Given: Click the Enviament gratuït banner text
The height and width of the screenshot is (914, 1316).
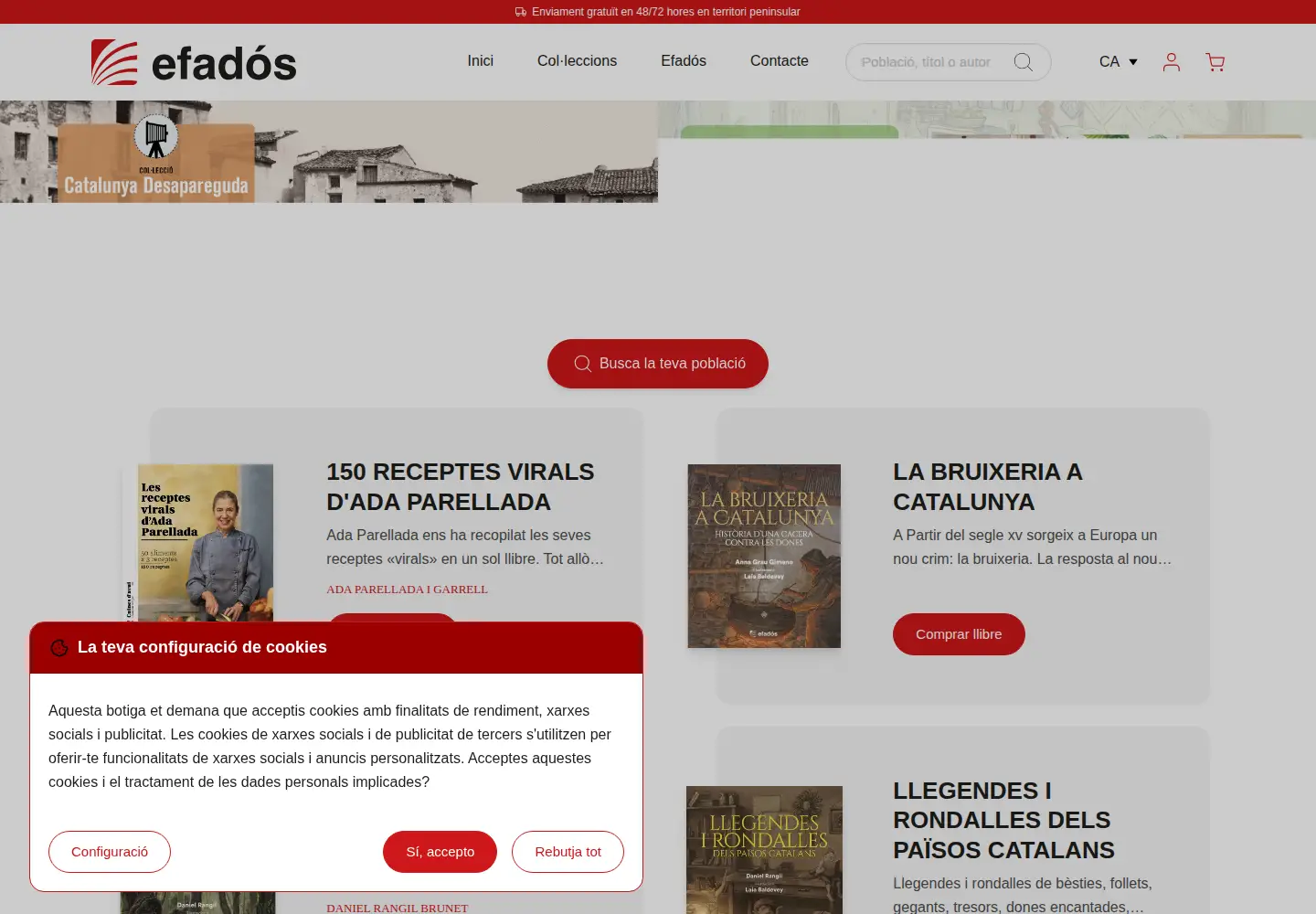Looking at the screenshot, I should pyautogui.click(x=666, y=12).
